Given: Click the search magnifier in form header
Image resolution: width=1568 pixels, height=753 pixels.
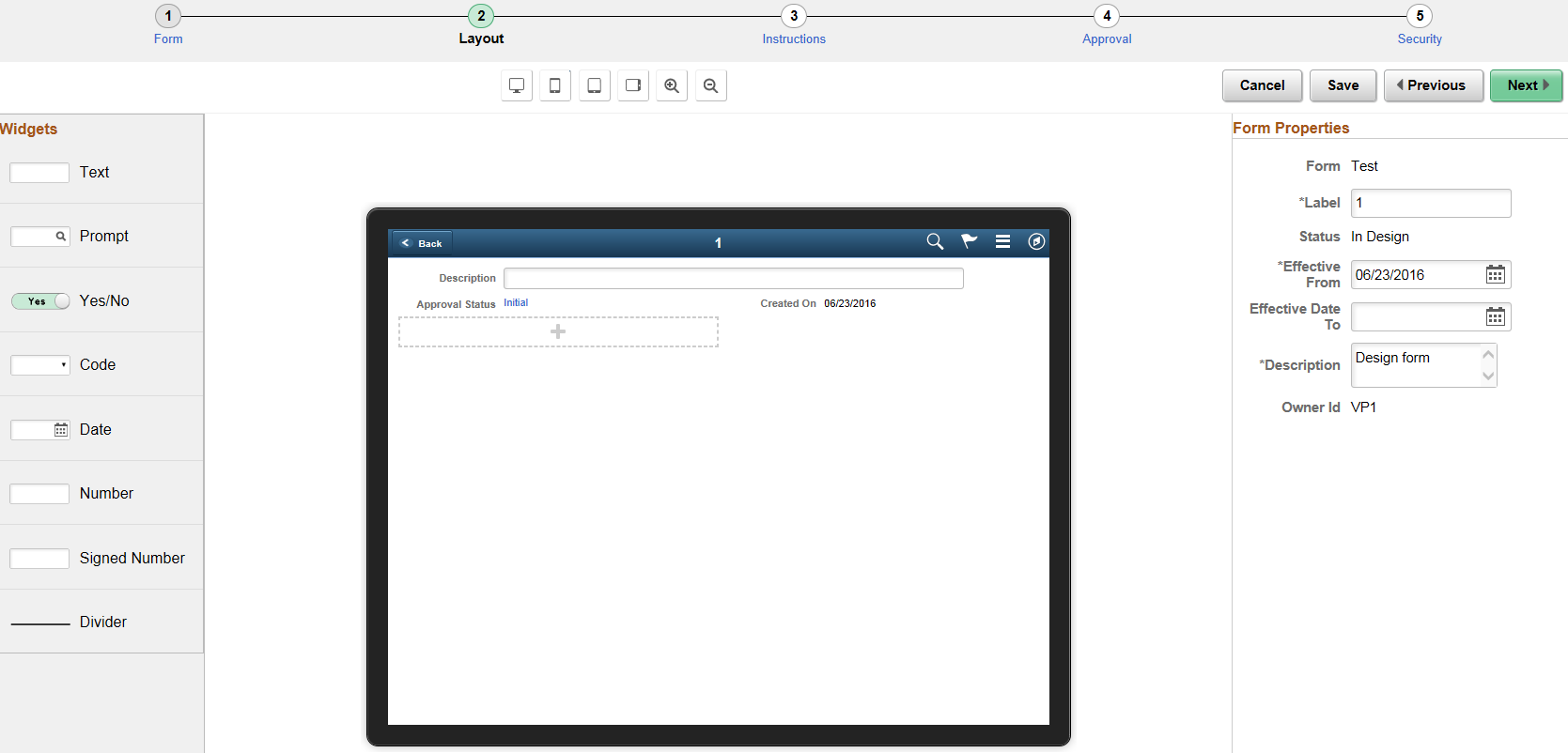Looking at the screenshot, I should pos(935,241).
